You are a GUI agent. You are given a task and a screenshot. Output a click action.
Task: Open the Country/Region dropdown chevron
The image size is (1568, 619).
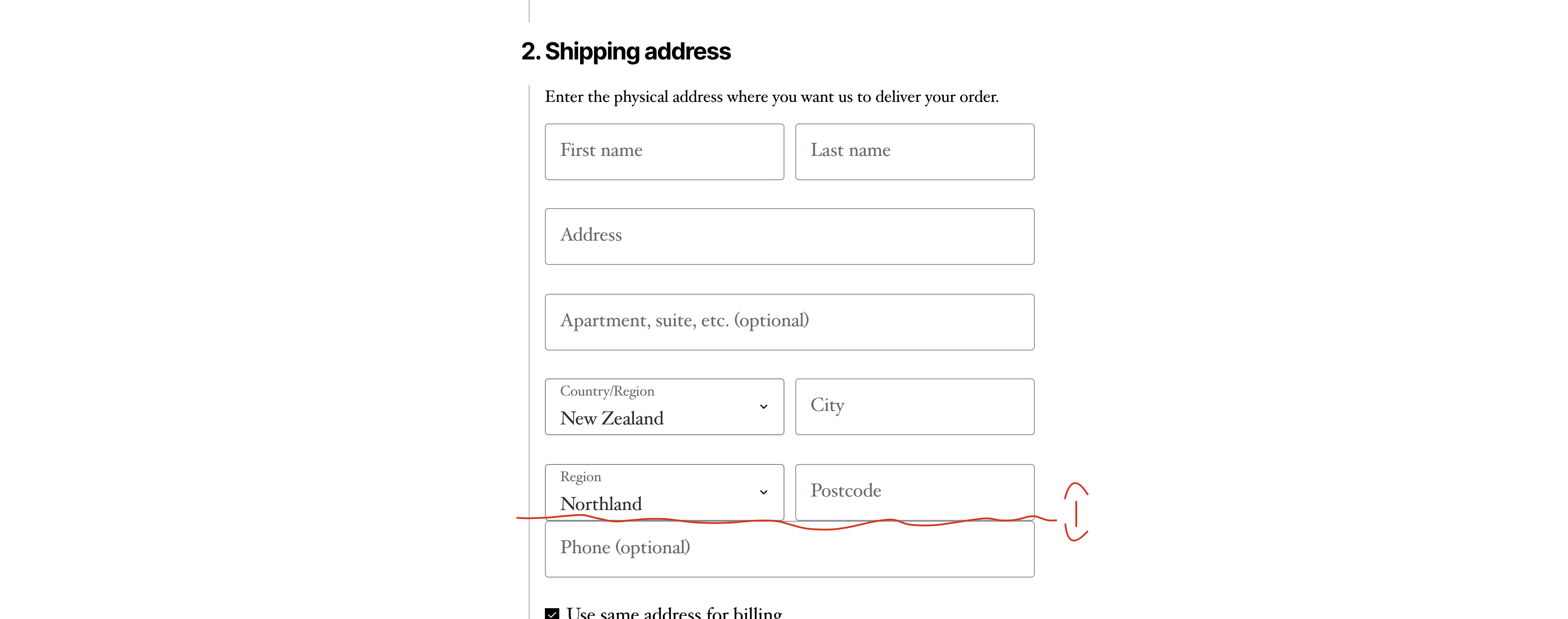tap(763, 406)
